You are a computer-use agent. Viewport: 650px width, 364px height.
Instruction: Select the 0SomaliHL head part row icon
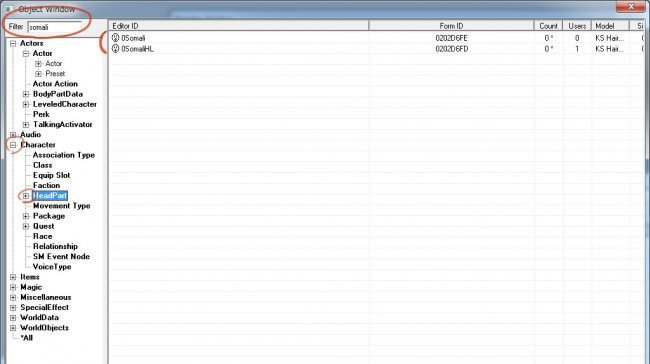(115, 49)
